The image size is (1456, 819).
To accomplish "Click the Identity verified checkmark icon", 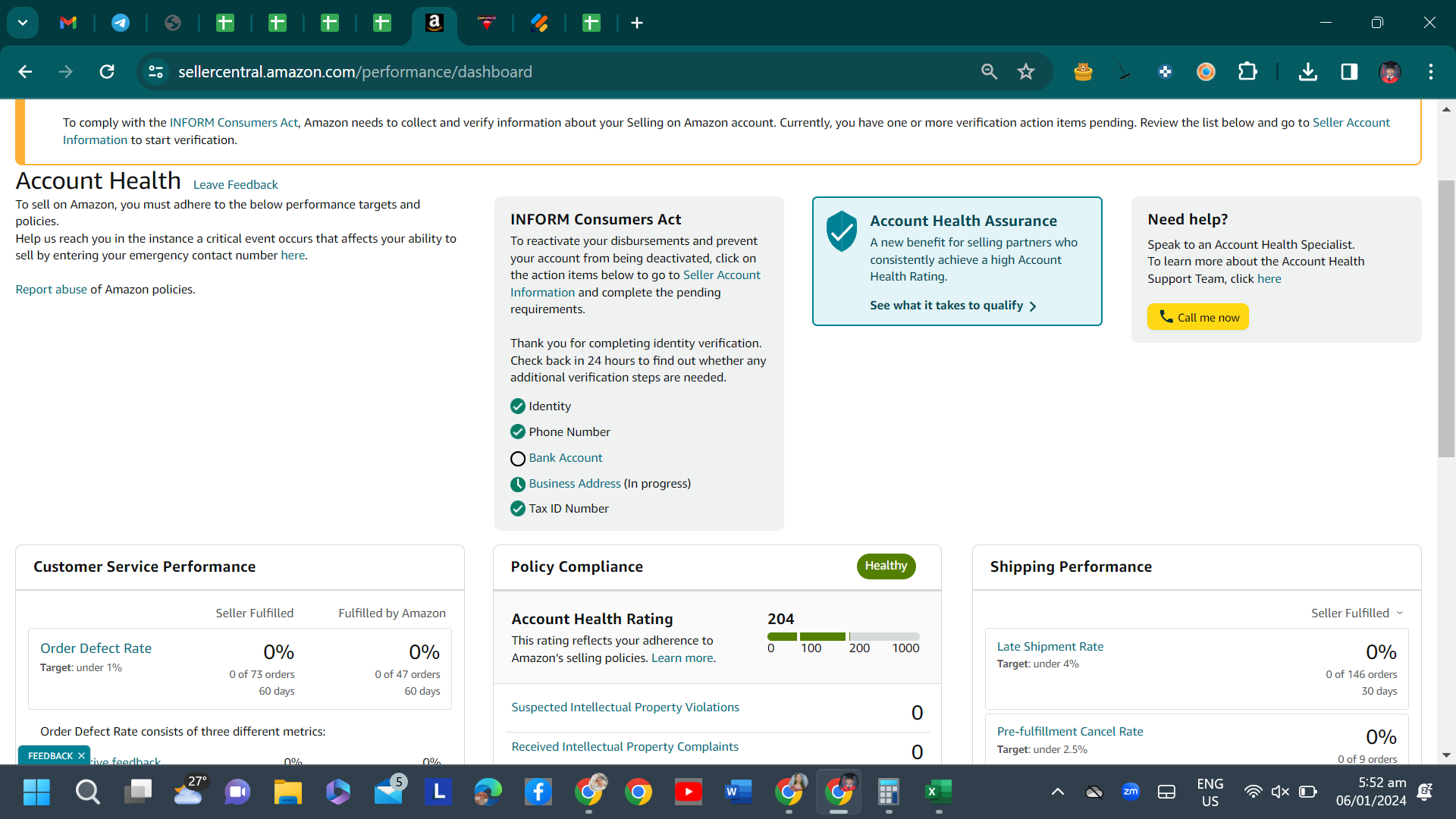I will point(518,406).
